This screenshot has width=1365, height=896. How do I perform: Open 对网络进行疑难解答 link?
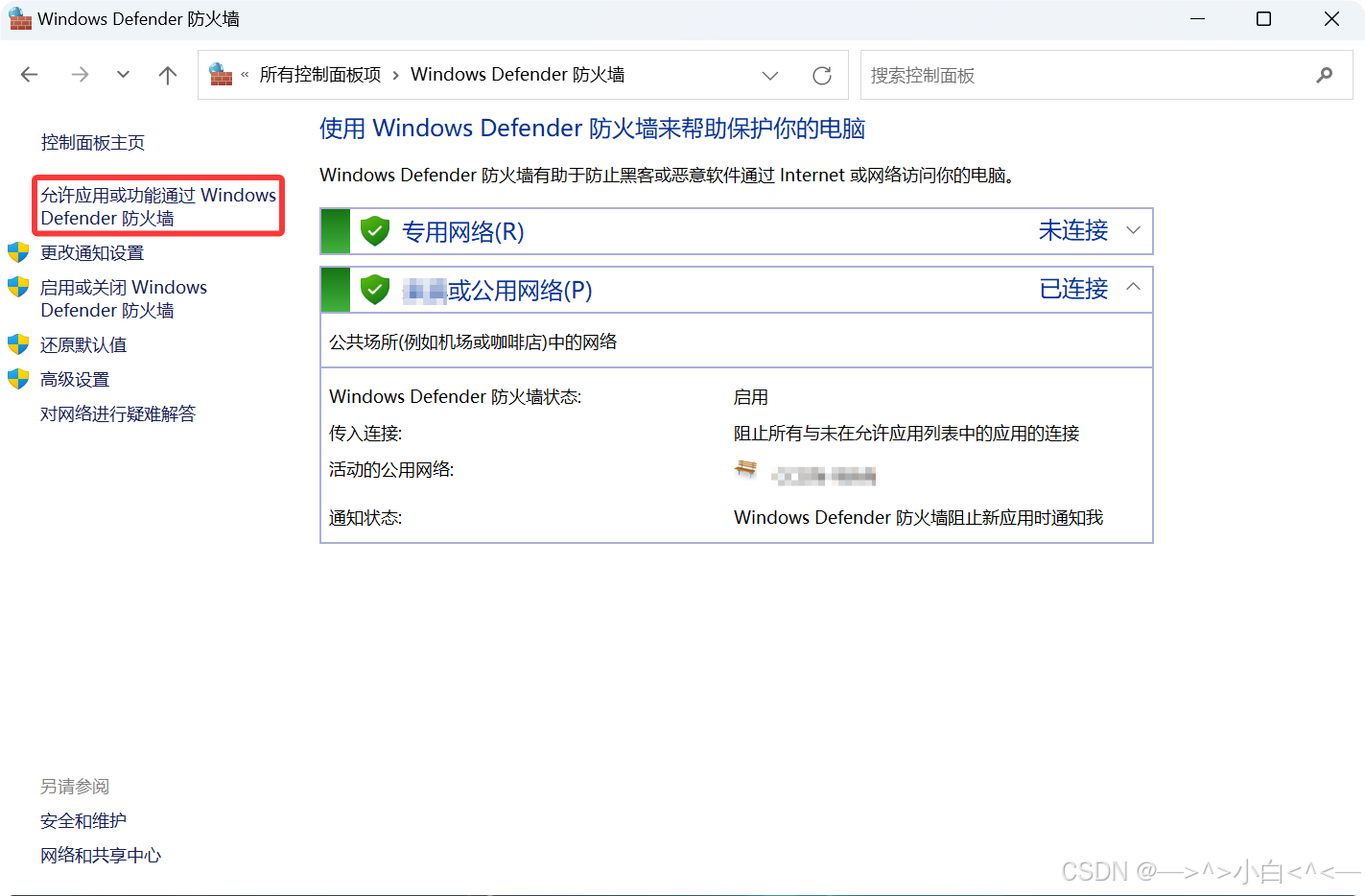pyautogui.click(x=118, y=414)
